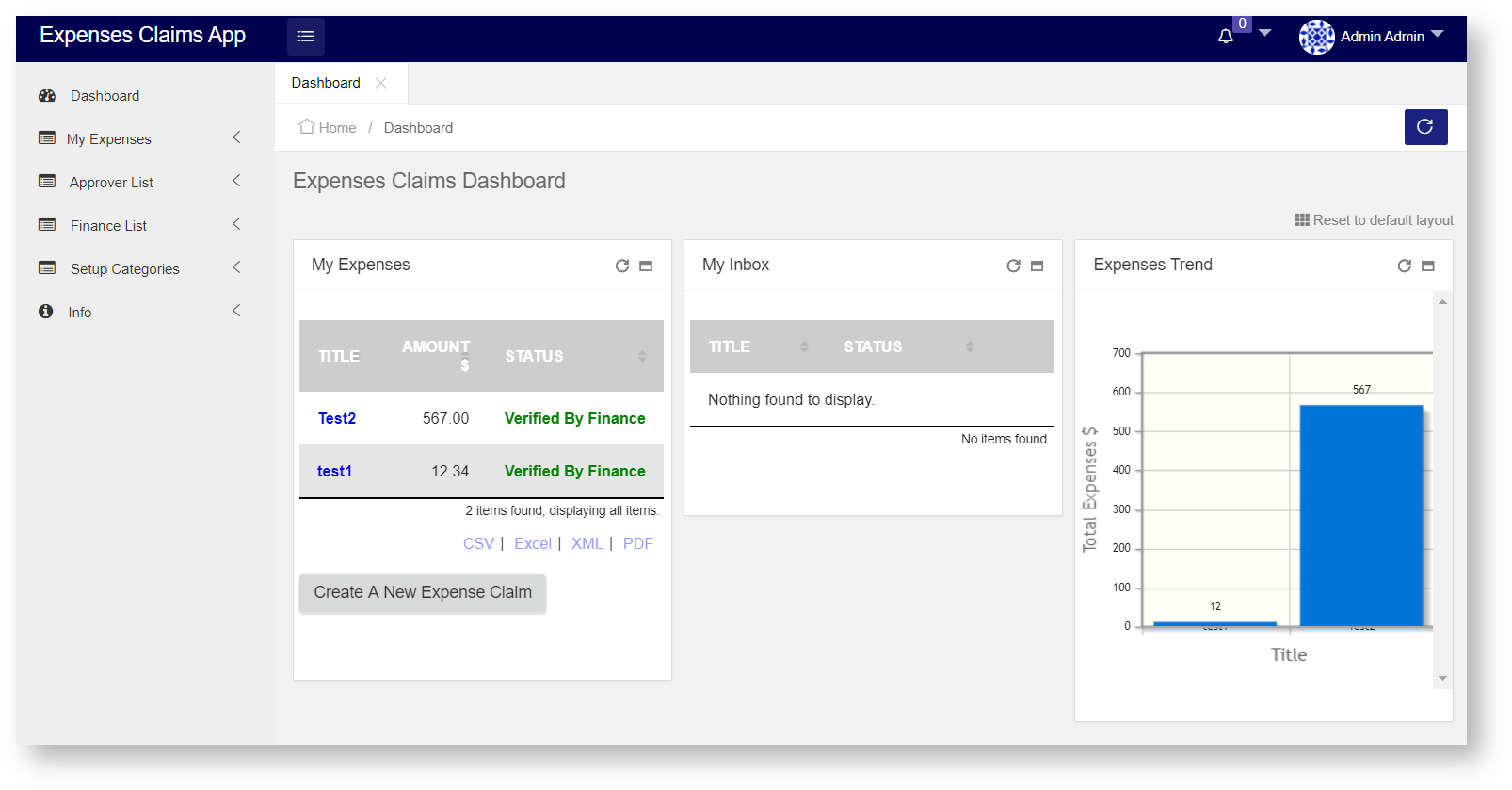Image resolution: width=1512 pixels, height=790 pixels.
Task: Refresh the My Inbox panel
Action: 1013,266
